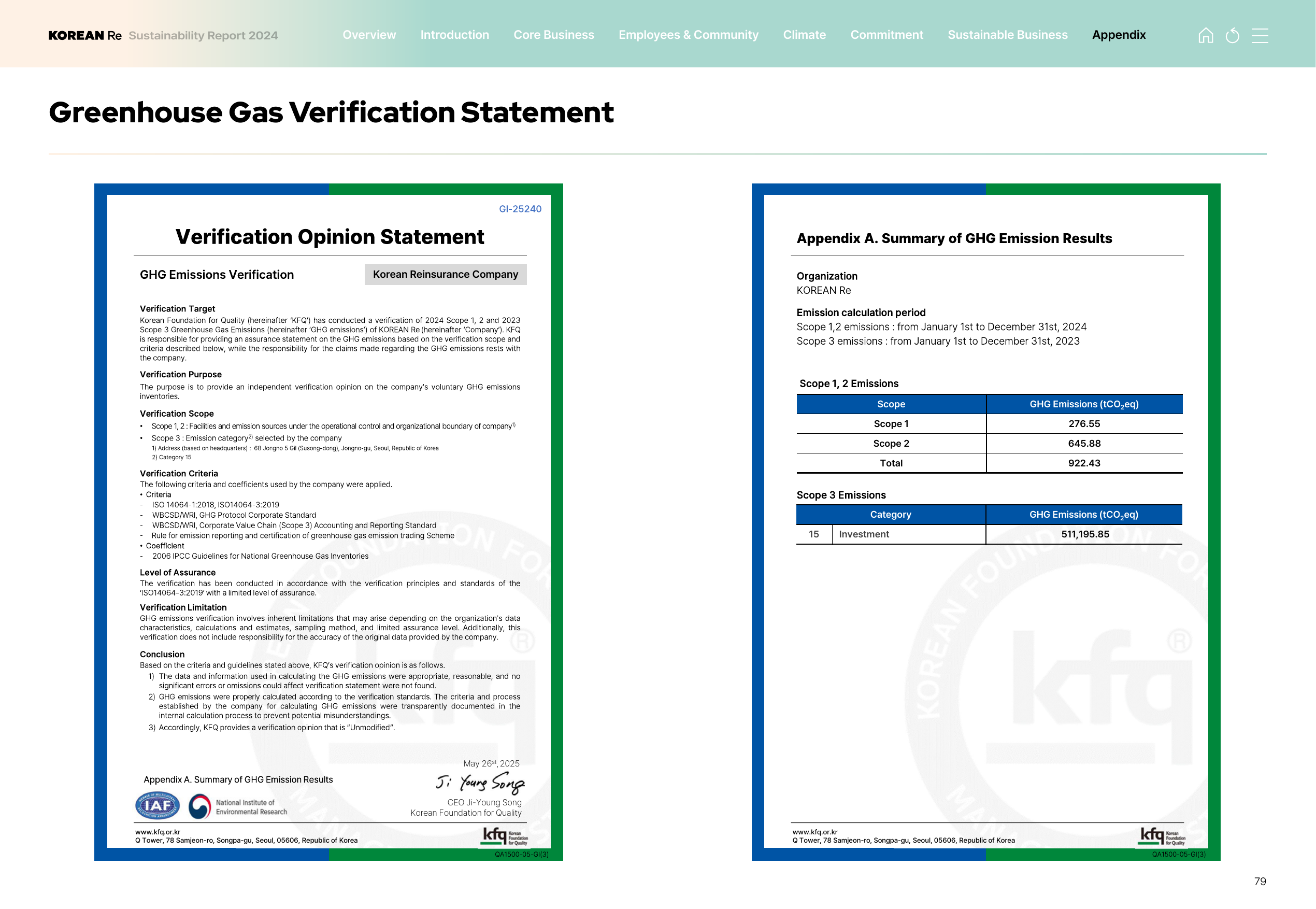Click Scope 1 value 276.55
The height and width of the screenshot is (909, 1316).
pyautogui.click(x=1084, y=424)
